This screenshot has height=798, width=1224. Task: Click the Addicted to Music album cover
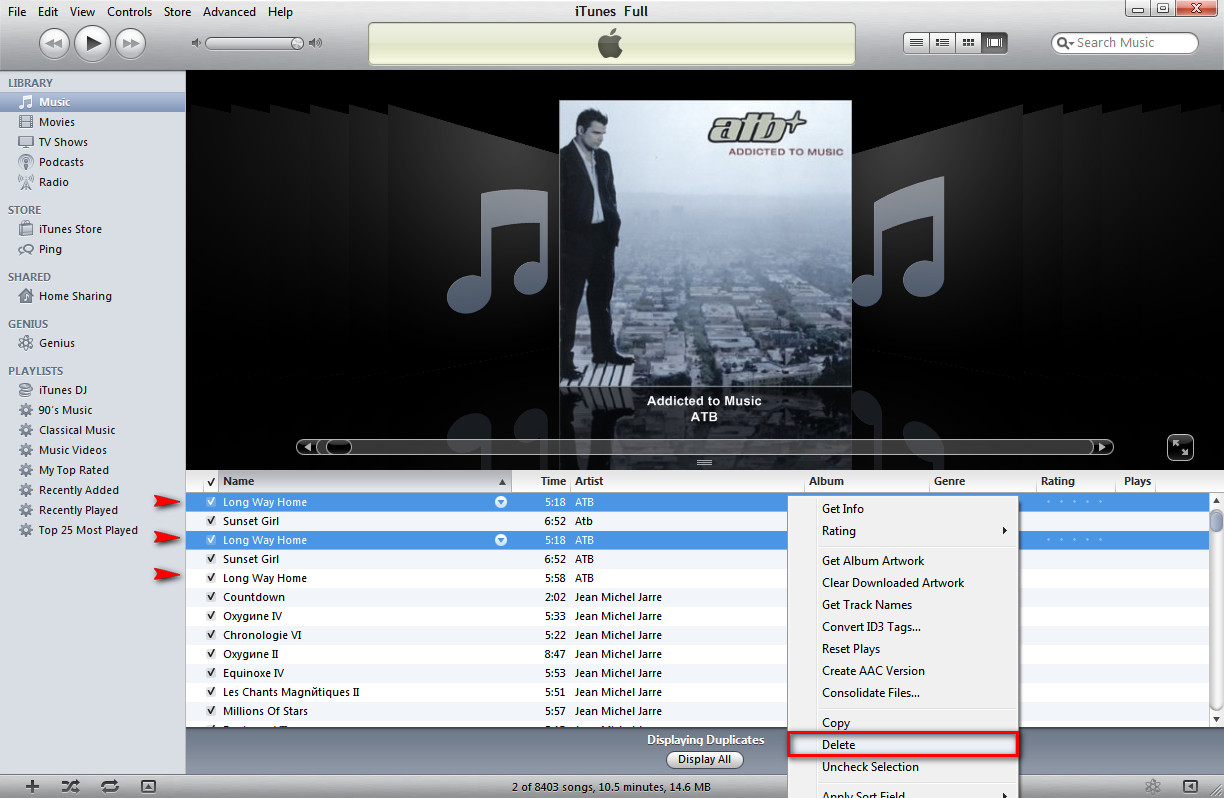705,243
